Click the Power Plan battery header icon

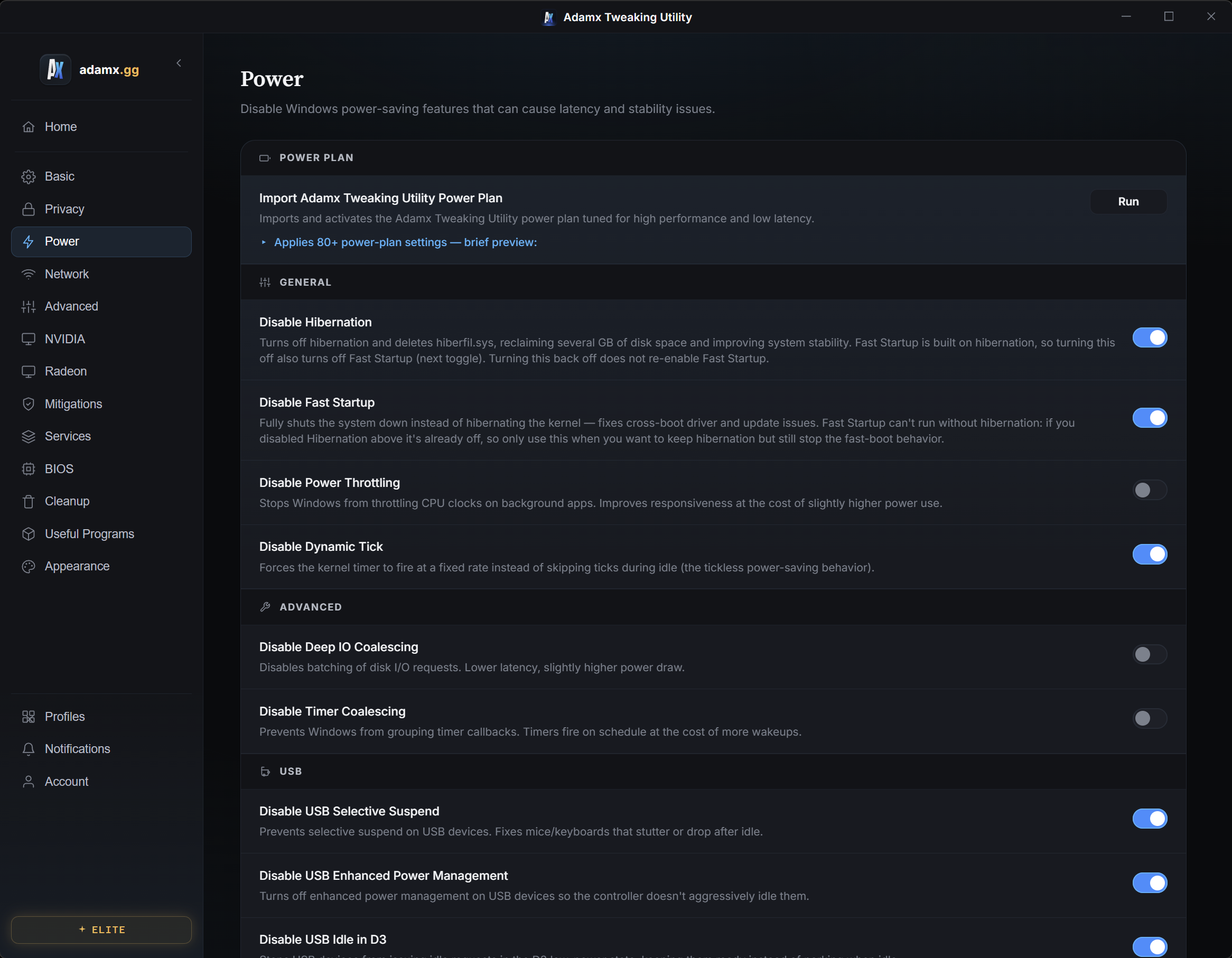tap(265, 158)
